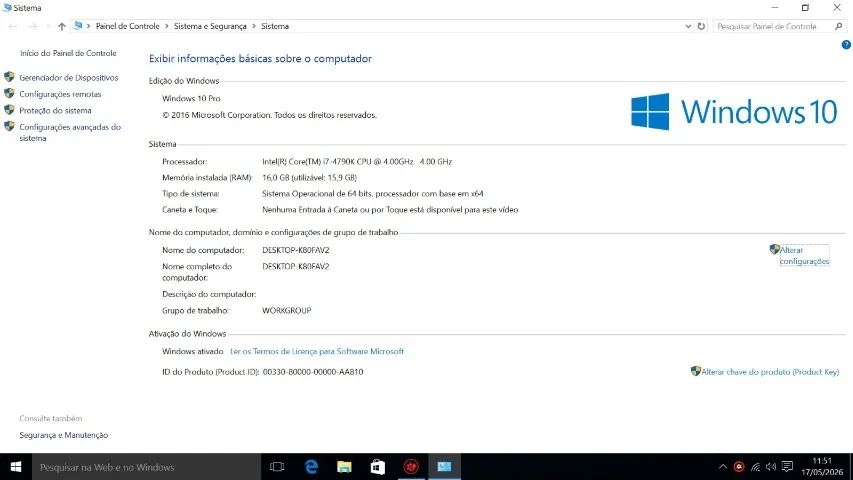Click the back navigation arrow
This screenshot has height=480, width=853.
(x=13, y=26)
